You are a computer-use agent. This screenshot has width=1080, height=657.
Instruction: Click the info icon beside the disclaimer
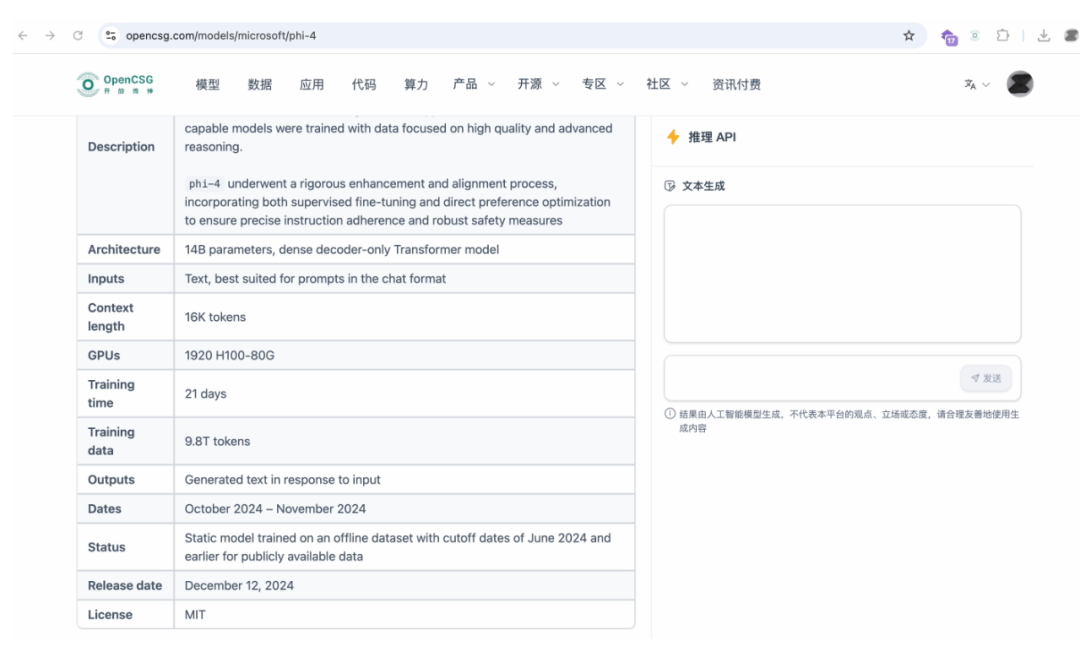pos(669,414)
